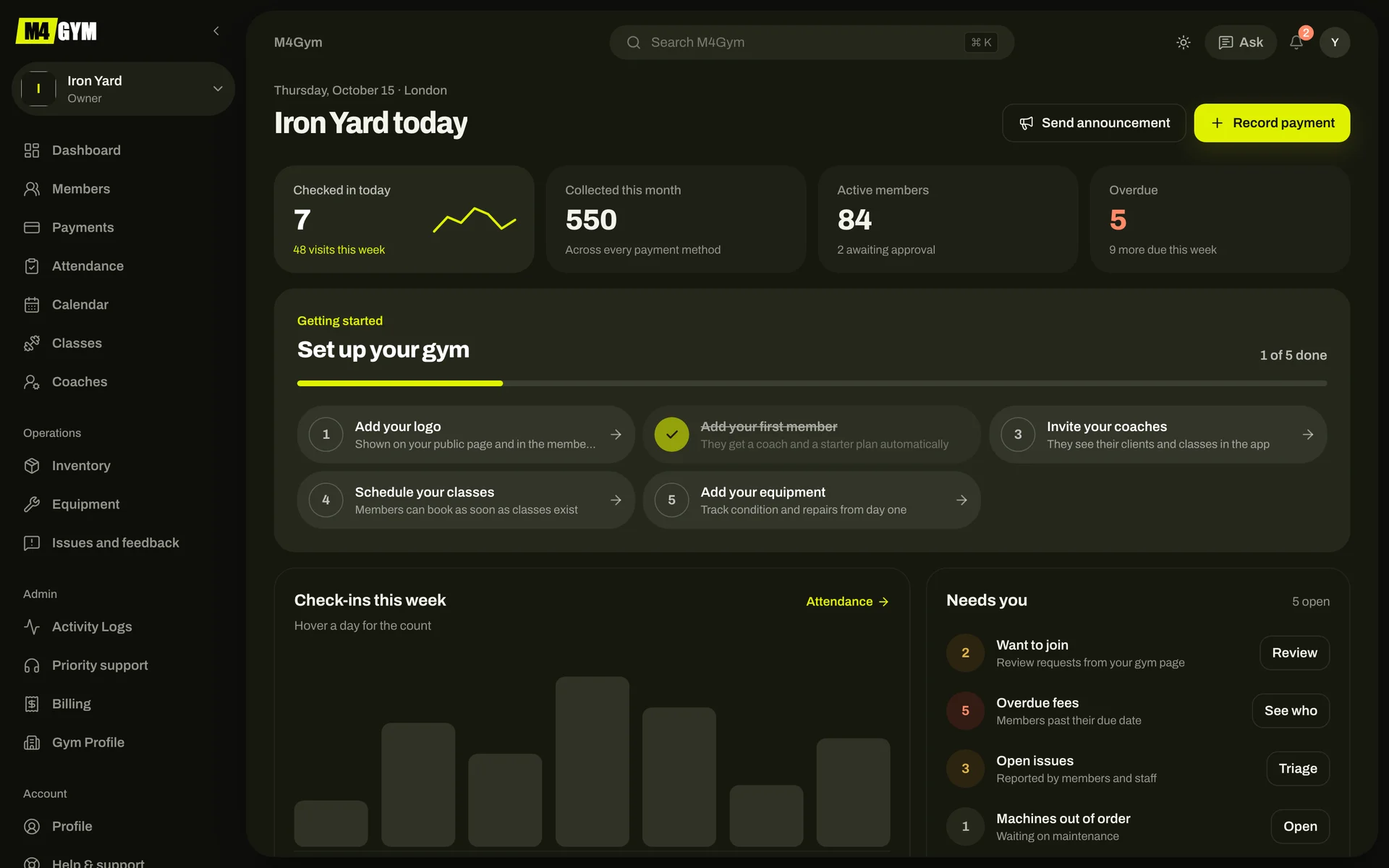1389x868 pixels.
Task: Click the Payments card icon
Action: tap(32, 227)
